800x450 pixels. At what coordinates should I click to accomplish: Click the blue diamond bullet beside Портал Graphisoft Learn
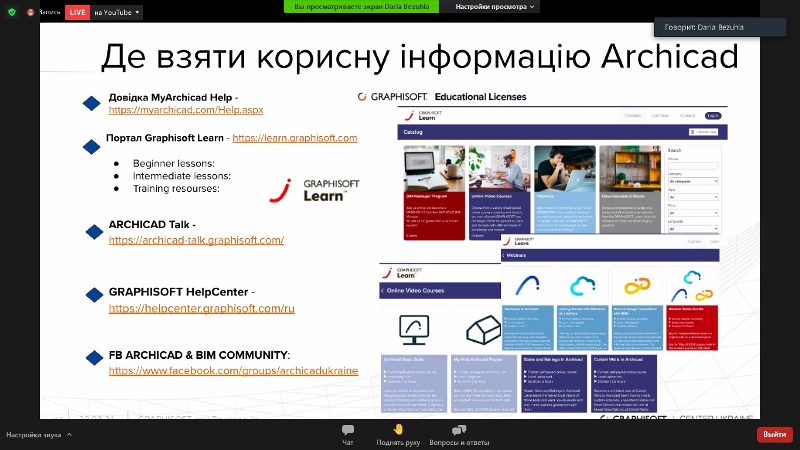click(92, 147)
